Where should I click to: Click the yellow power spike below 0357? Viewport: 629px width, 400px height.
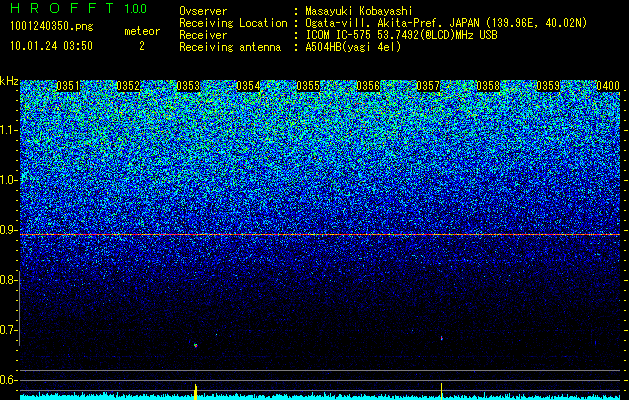[442, 391]
